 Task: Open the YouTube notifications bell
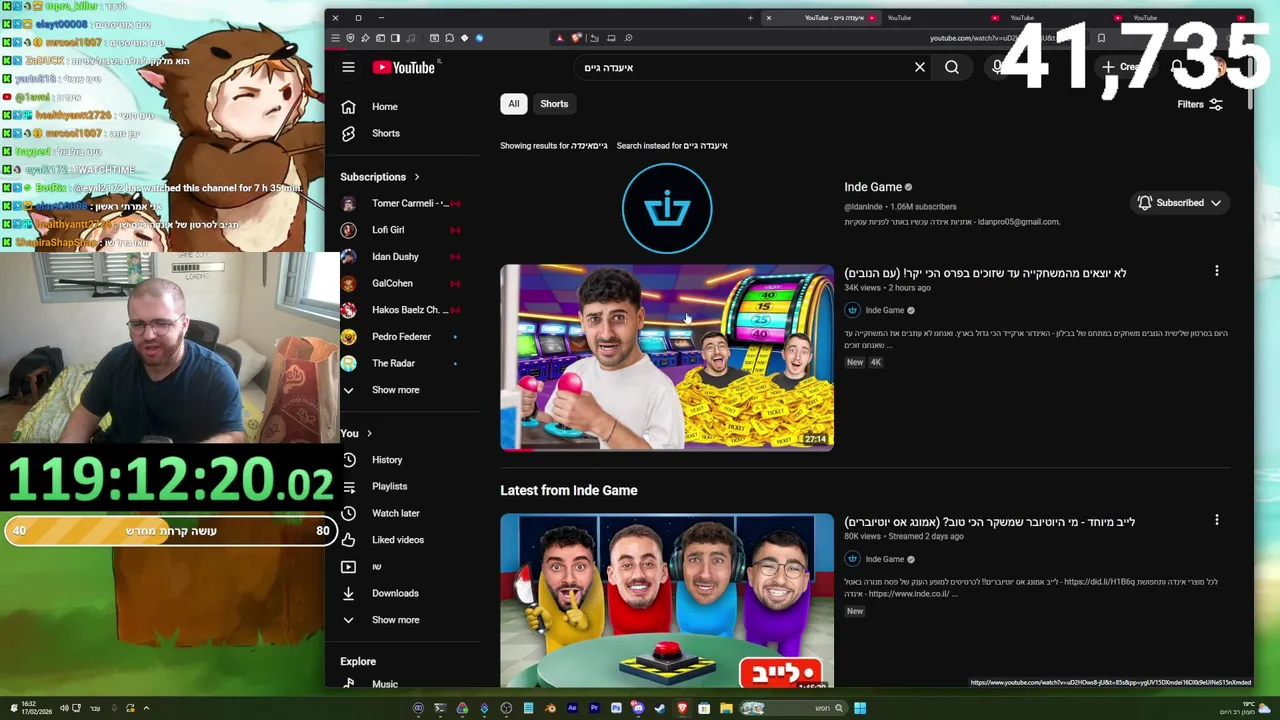tap(1177, 67)
